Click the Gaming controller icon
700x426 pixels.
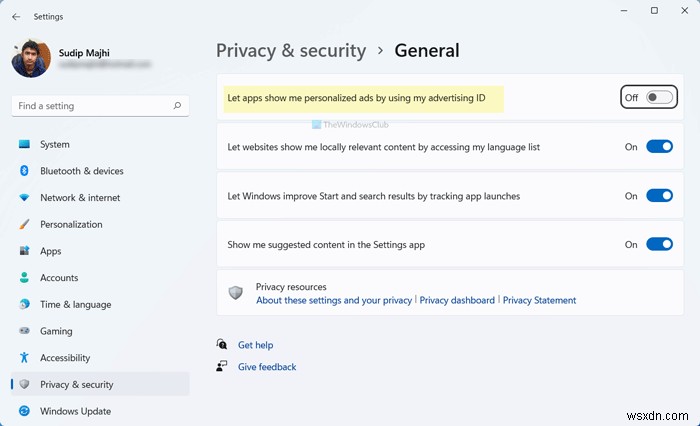pos(24,331)
